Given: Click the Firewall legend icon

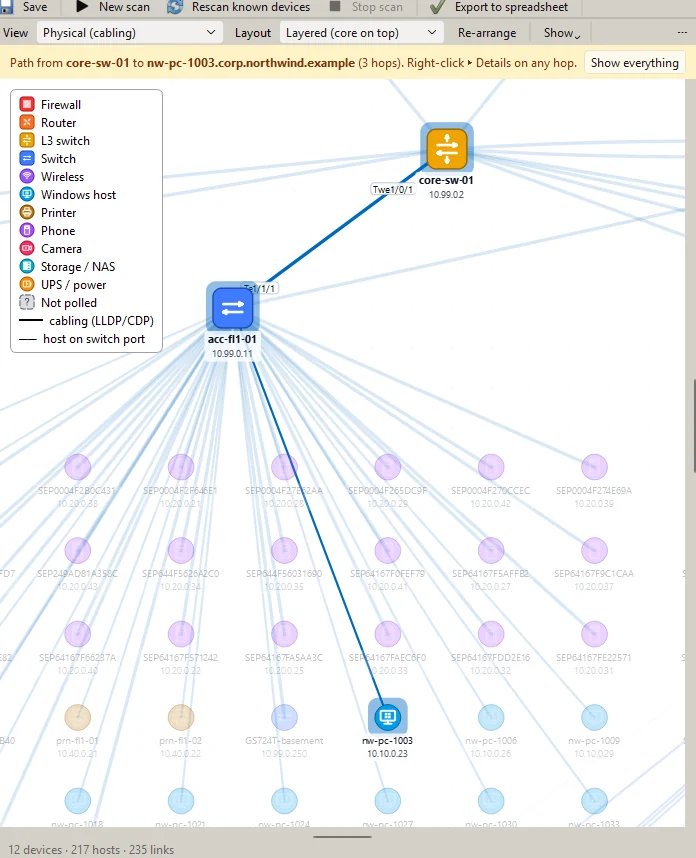Looking at the screenshot, I should pos(27,104).
